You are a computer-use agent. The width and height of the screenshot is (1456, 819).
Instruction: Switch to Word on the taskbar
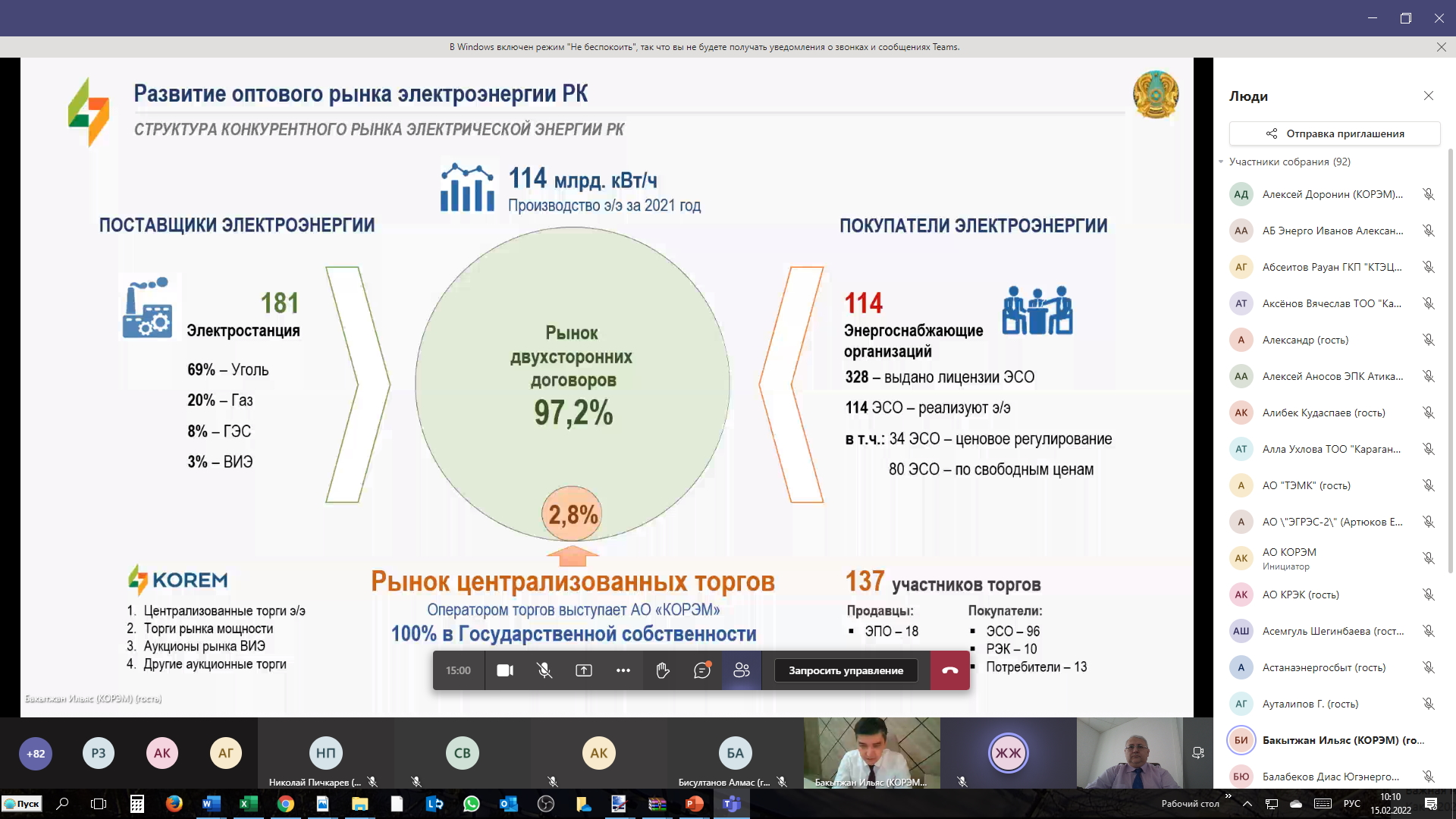pos(211,804)
